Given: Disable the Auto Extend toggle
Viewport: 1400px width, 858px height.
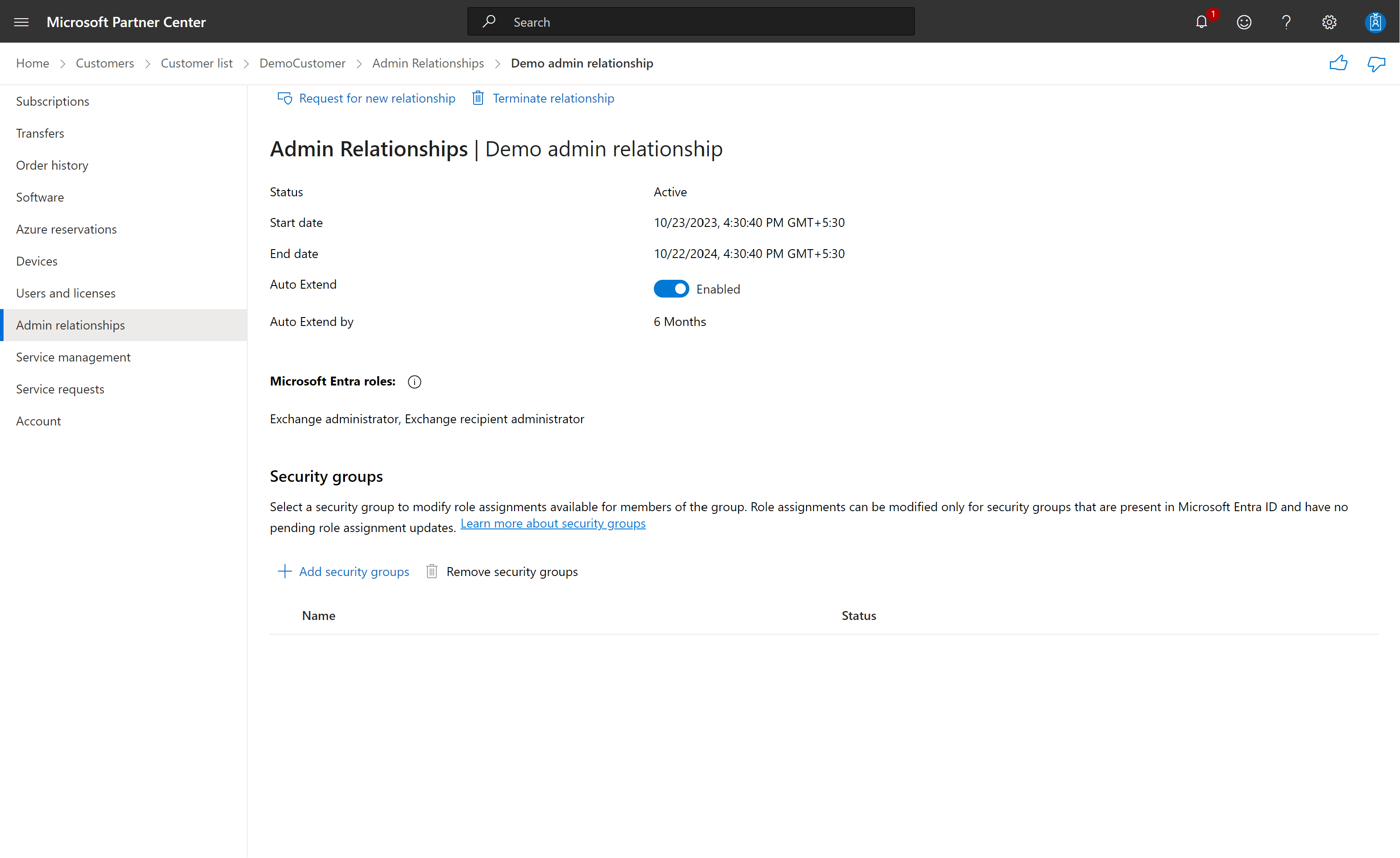Looking at the screenshot, I should point(670,289).
